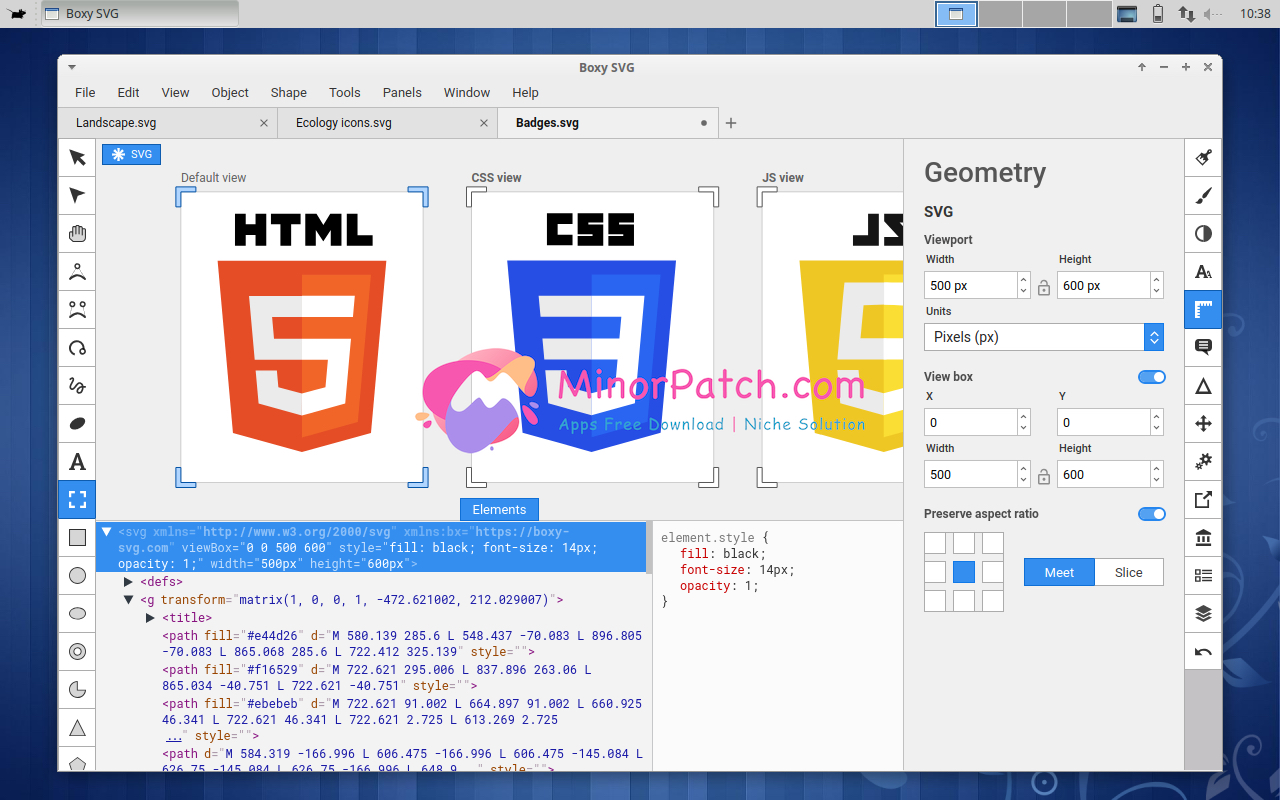Image resolution: width=1280 pixels, height=800 pixels.
Task: Select the top-left aspect ratio alignment cell
Action: pos(935,543)
